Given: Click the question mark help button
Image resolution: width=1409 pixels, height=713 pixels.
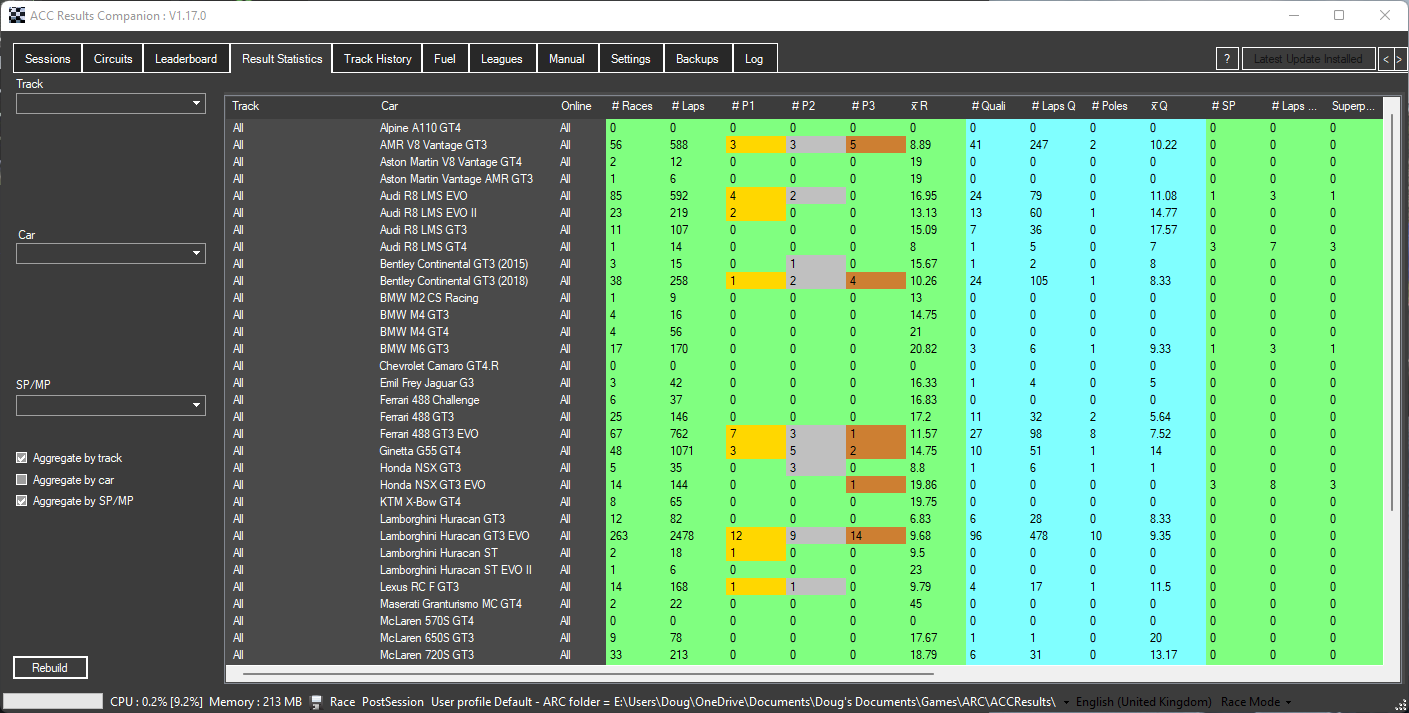Looking at the screenshot, I should (x=1228, y=59).
